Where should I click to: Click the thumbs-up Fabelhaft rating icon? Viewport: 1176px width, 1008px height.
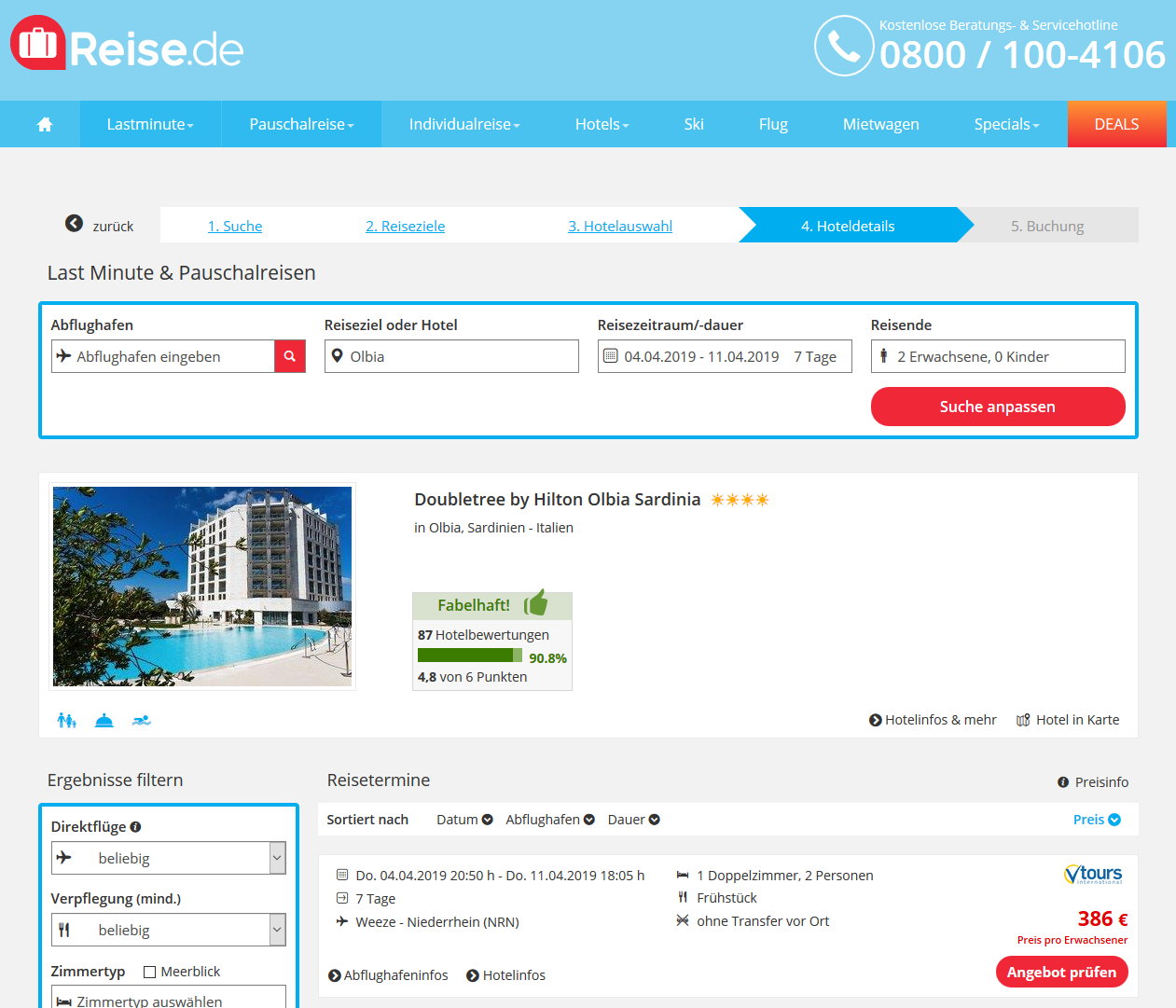535,603
